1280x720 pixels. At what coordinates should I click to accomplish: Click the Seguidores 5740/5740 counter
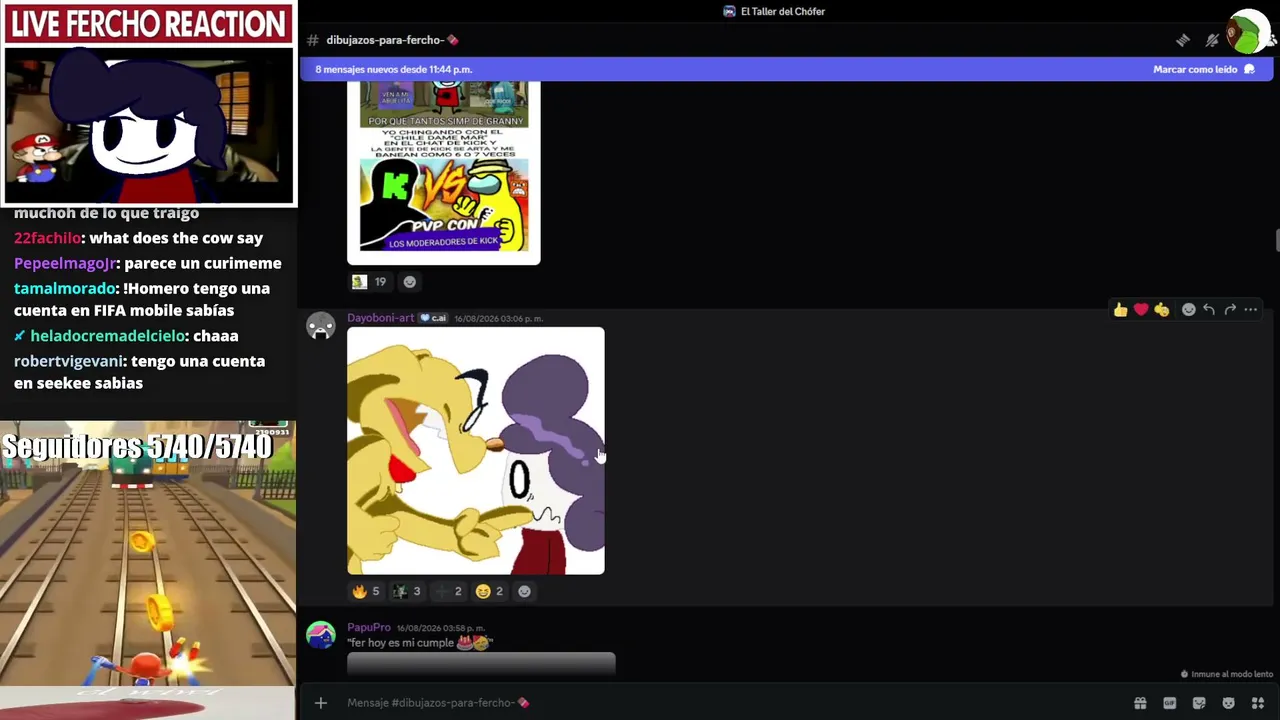point(137,447)
